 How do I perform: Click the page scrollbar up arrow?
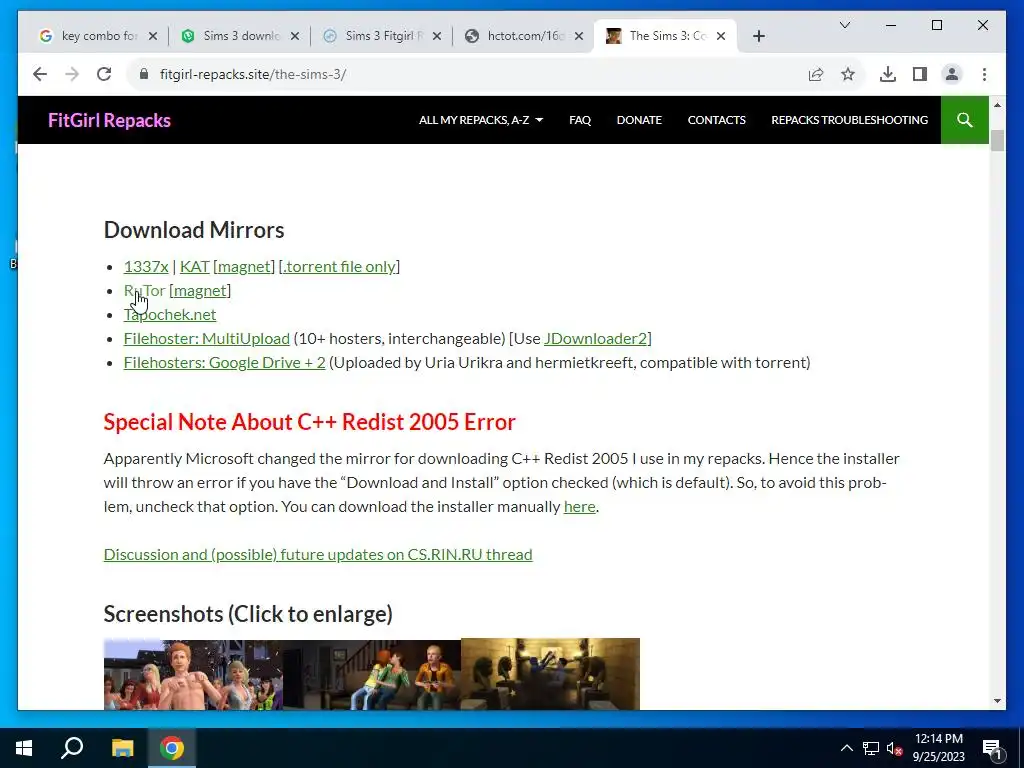[x=997, y=105]
